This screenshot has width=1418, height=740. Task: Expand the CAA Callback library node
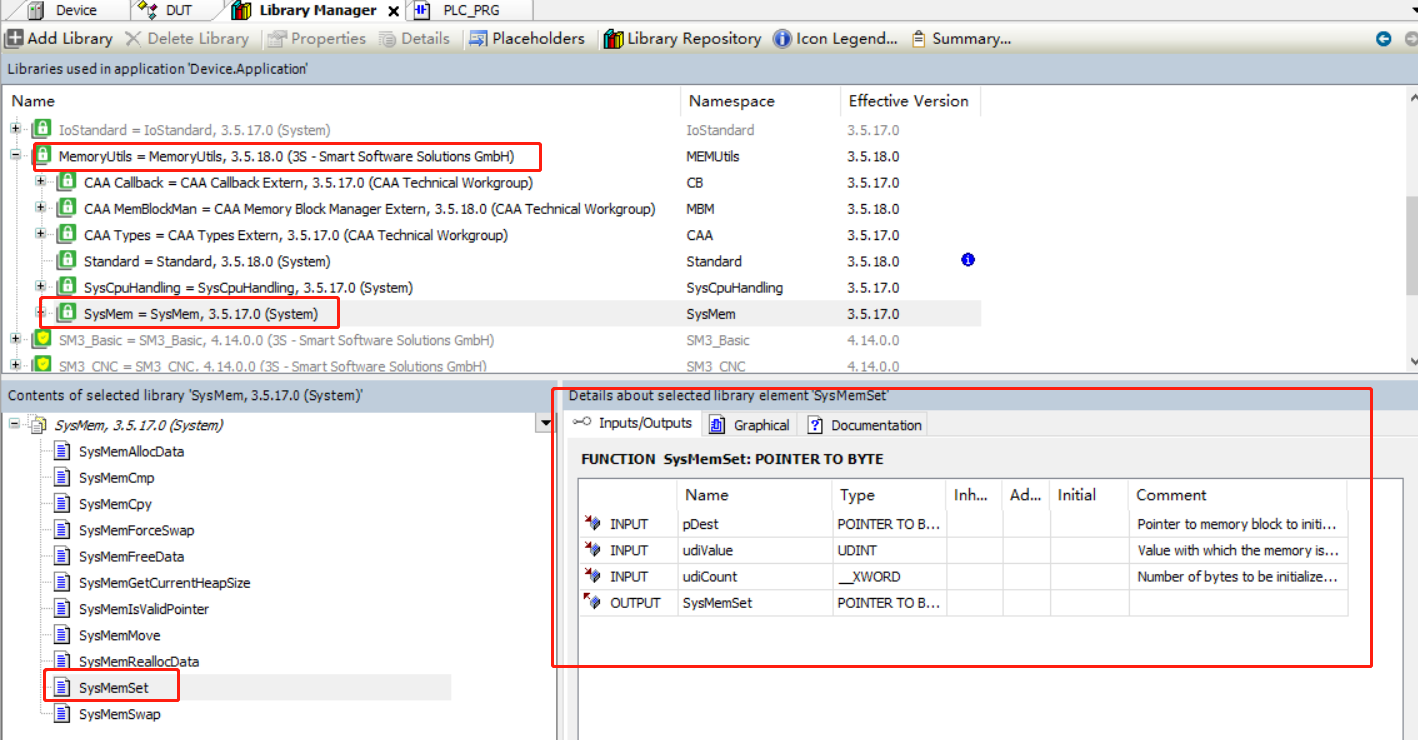coord(40,181)
